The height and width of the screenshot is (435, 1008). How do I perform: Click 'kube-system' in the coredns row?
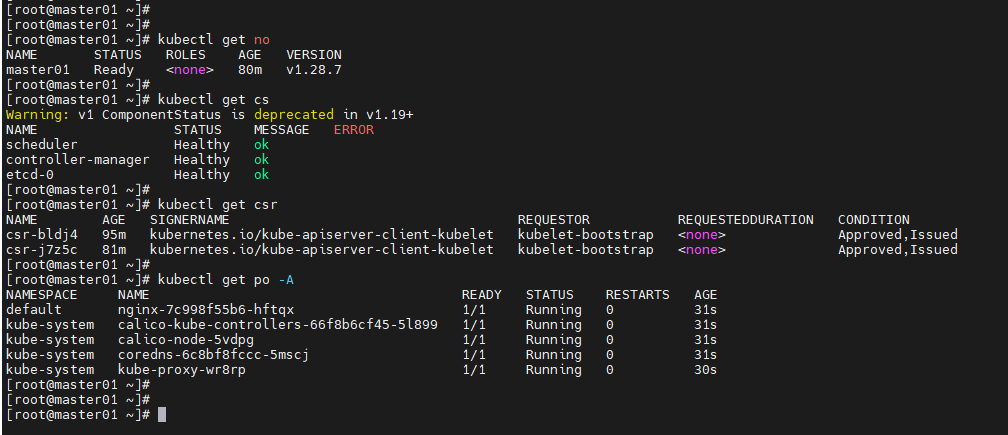[50, 355]
